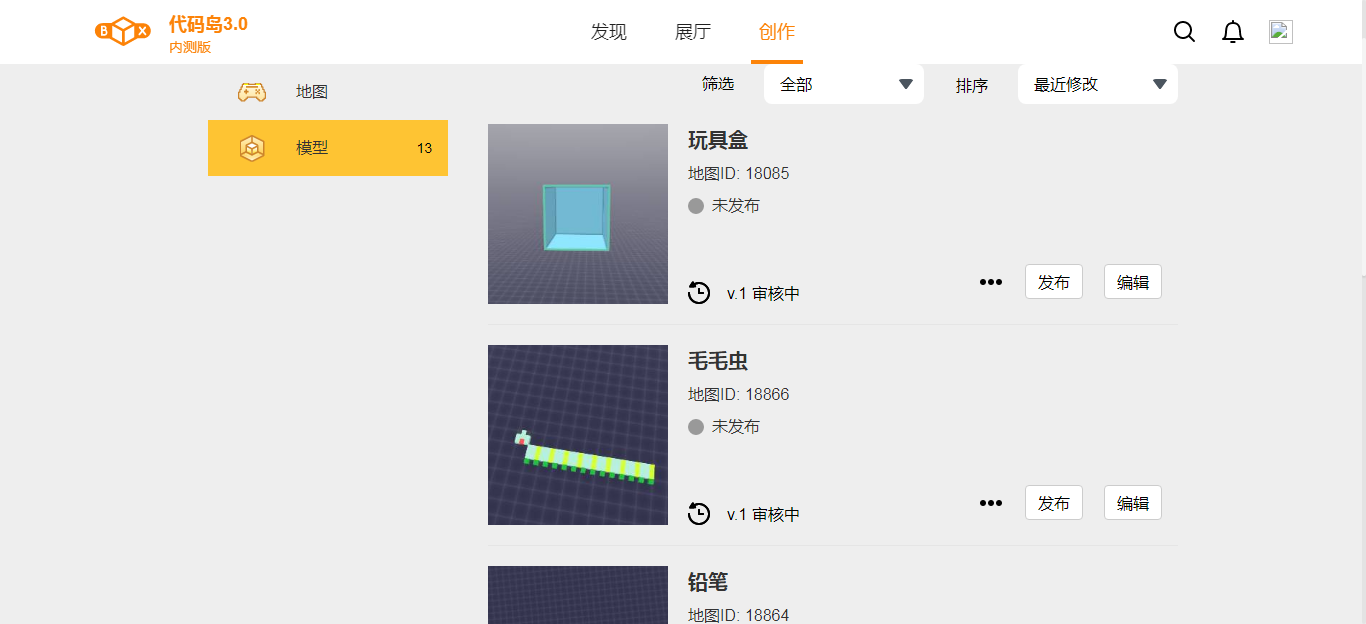
Task: Click 编辑 button for 玩具盒
Action: tap(1133, 282)
